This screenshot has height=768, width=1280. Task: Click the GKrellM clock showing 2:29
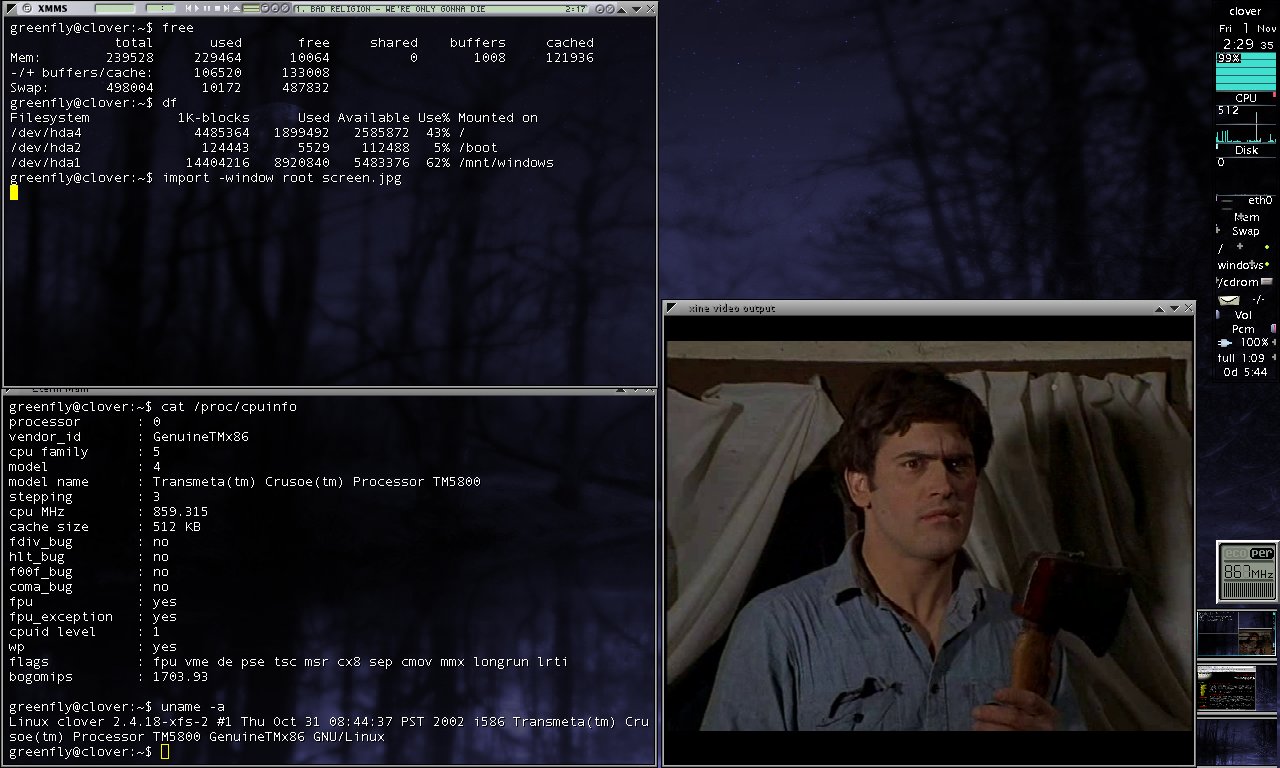point(1236,44)
